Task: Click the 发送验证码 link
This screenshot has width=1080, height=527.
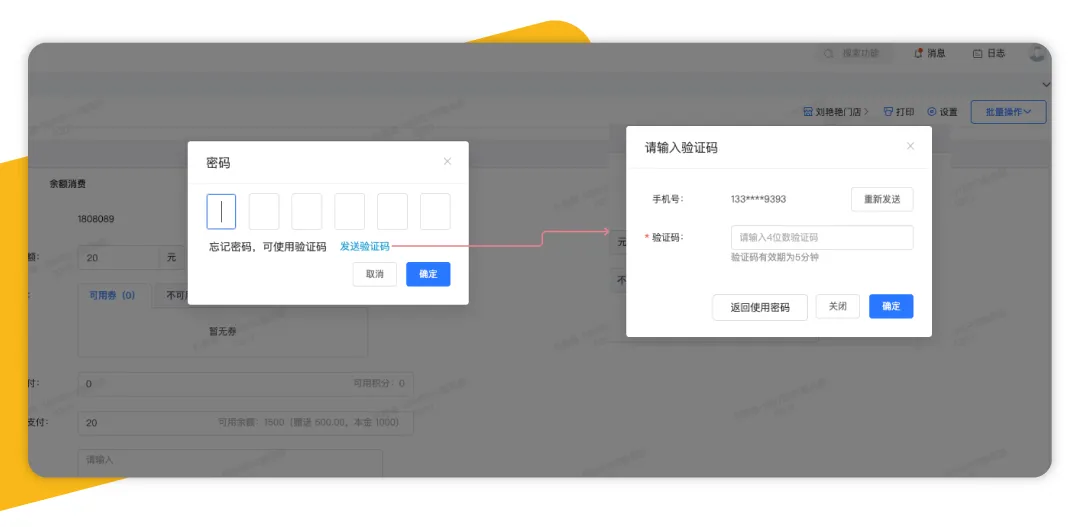Action: (365, 246)
